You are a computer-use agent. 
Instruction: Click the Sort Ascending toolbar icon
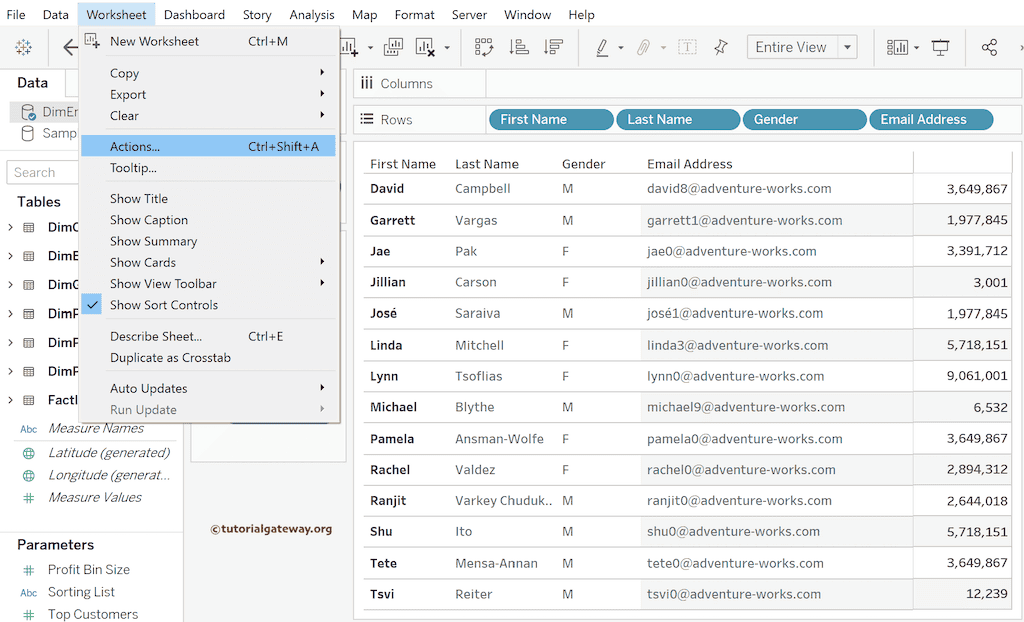point(518,47)
